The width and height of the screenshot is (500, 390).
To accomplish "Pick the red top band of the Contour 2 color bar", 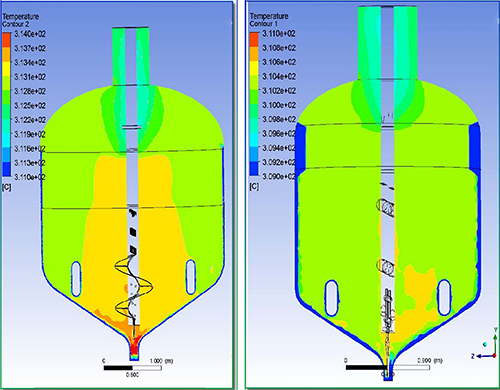I will [7, 39].
